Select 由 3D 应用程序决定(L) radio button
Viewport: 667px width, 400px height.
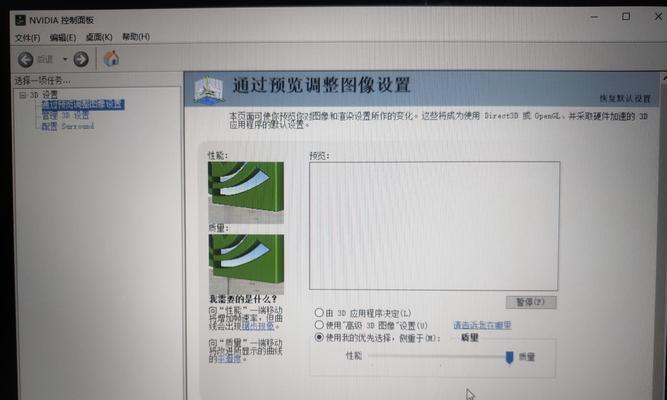pos(319,312)
